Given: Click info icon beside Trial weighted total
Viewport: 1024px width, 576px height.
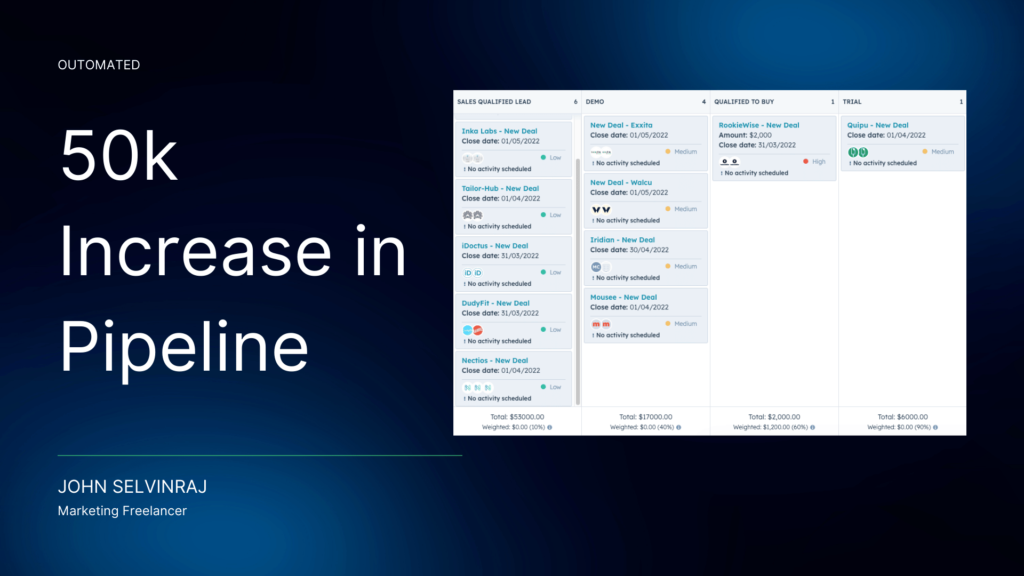Looking at the screenshot, I should pos(935,427).
